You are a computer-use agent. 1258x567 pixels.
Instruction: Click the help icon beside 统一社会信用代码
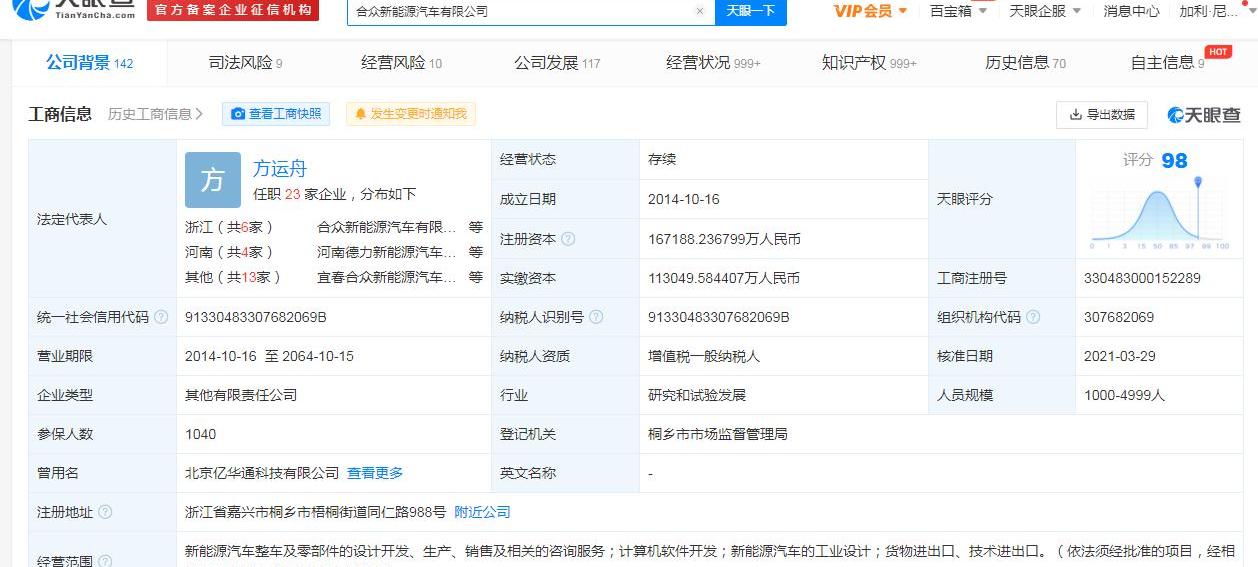161,317
